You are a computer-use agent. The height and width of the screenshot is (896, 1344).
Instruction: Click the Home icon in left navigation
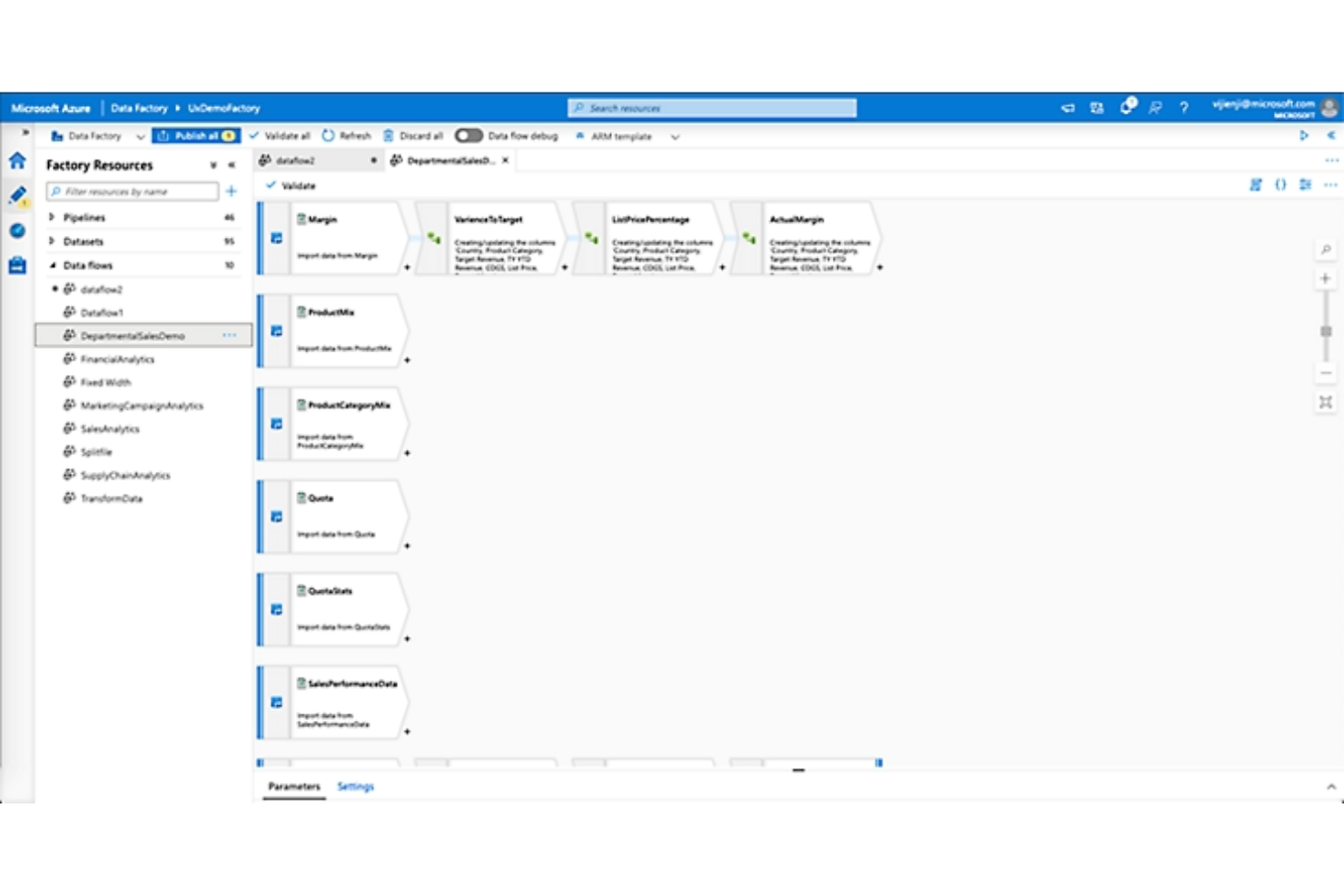click(16, 161)
